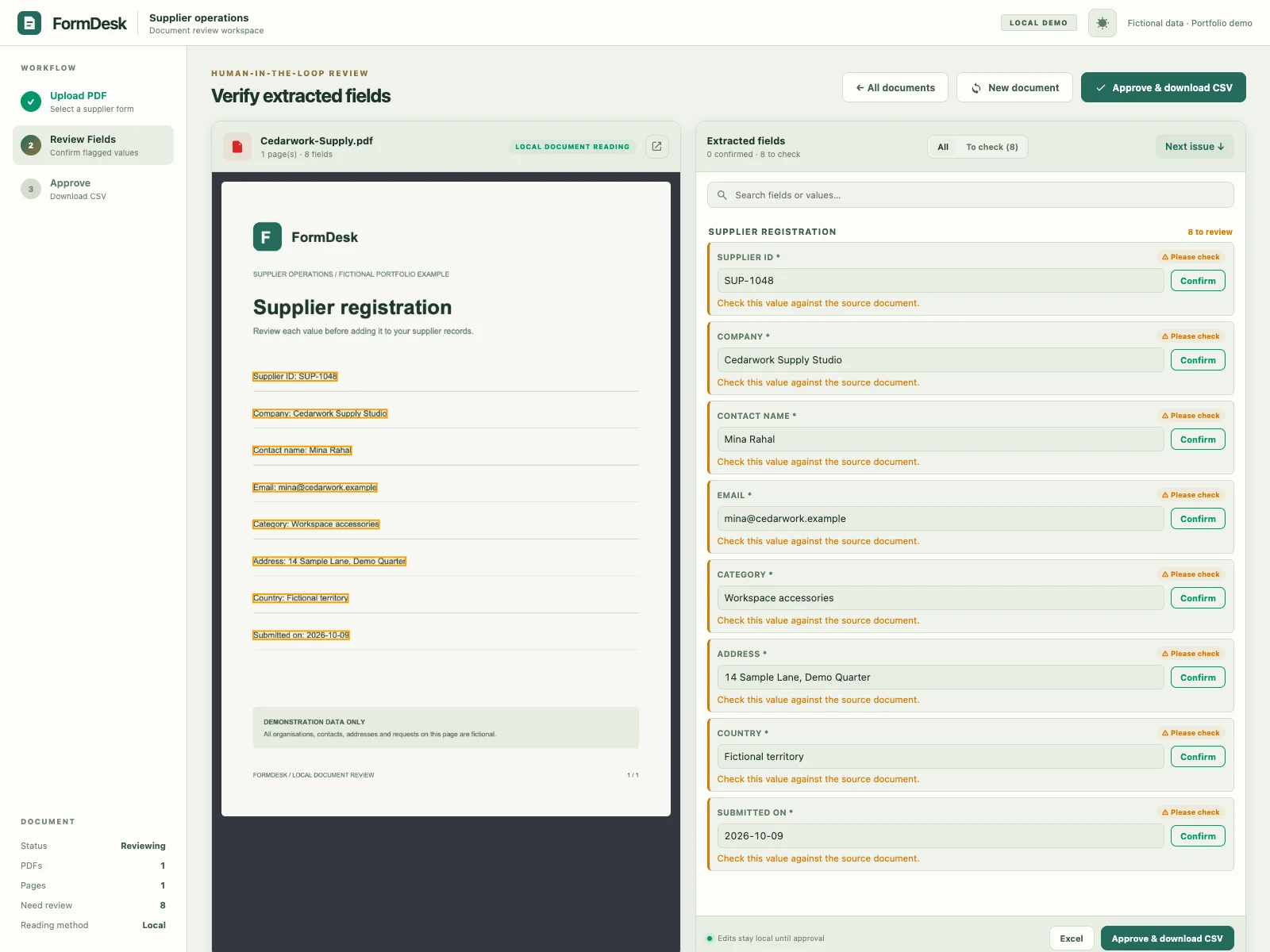Edit the Country field Fictional territory

click(941, 757)
